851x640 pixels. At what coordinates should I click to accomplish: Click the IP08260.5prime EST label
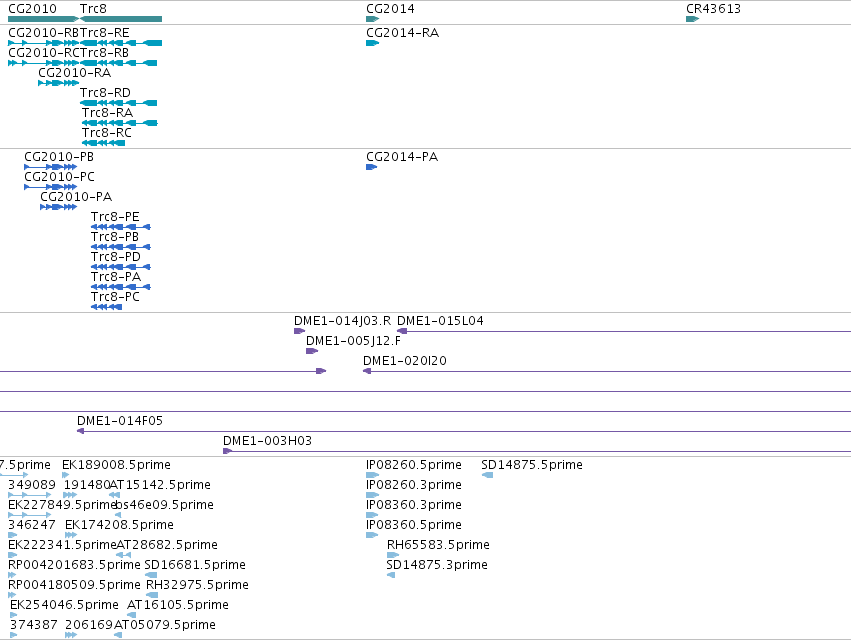[414, 465]
